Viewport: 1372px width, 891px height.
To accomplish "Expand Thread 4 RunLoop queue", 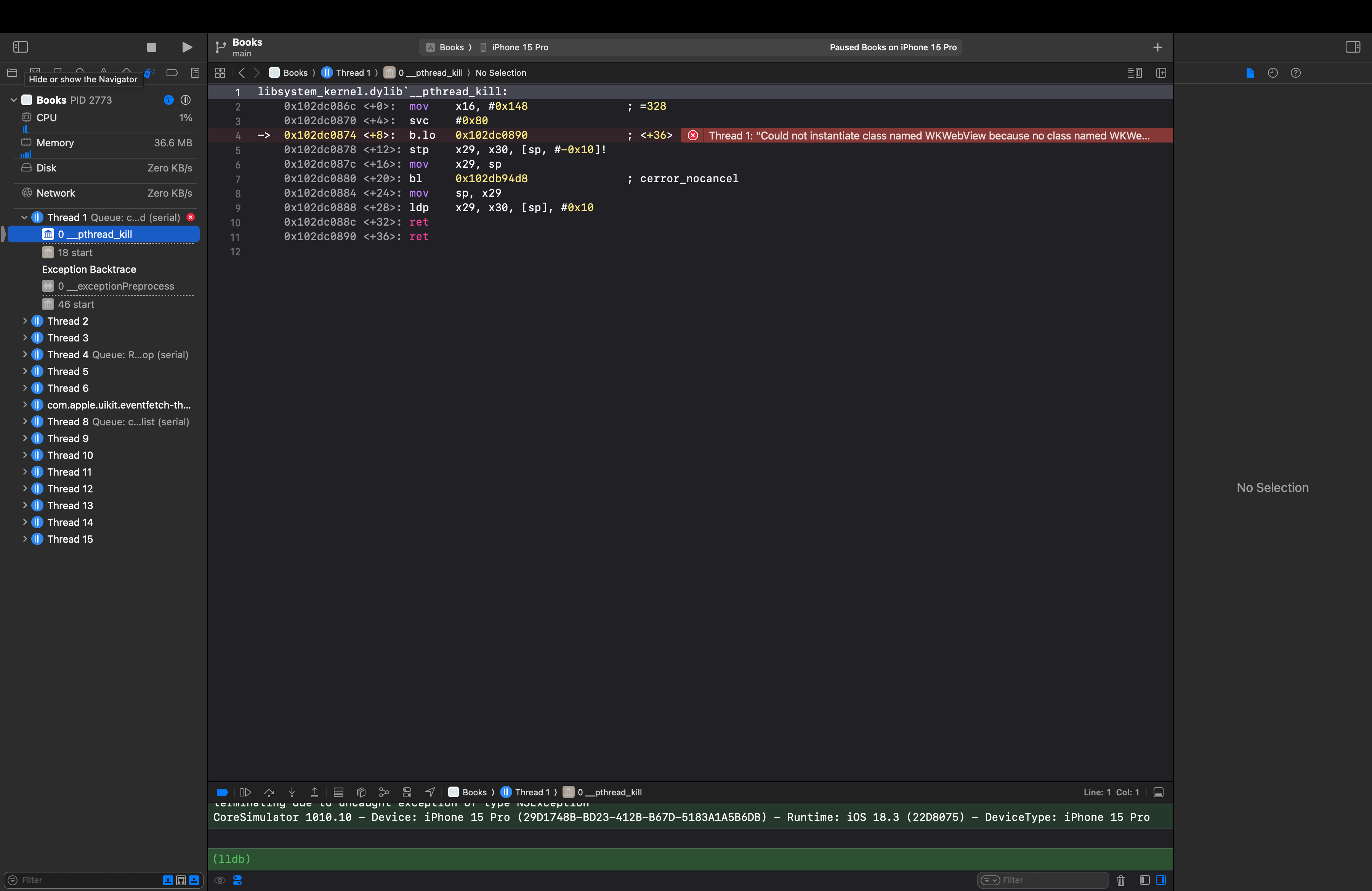I will pos(25,354).
